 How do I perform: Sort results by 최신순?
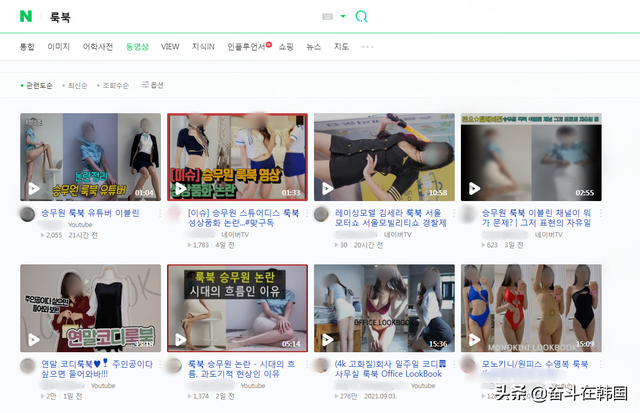76,86
